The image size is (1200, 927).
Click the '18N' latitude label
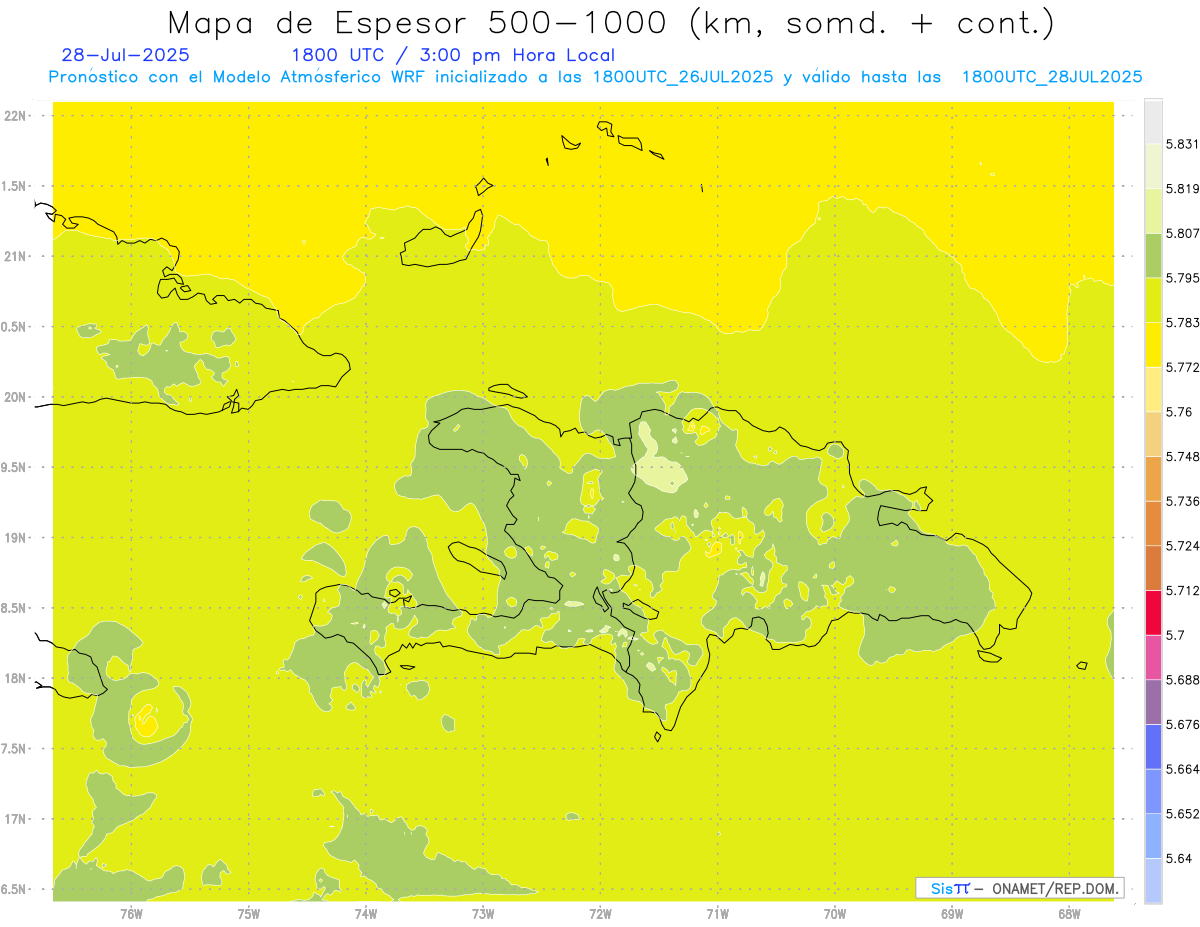point(15,679)
